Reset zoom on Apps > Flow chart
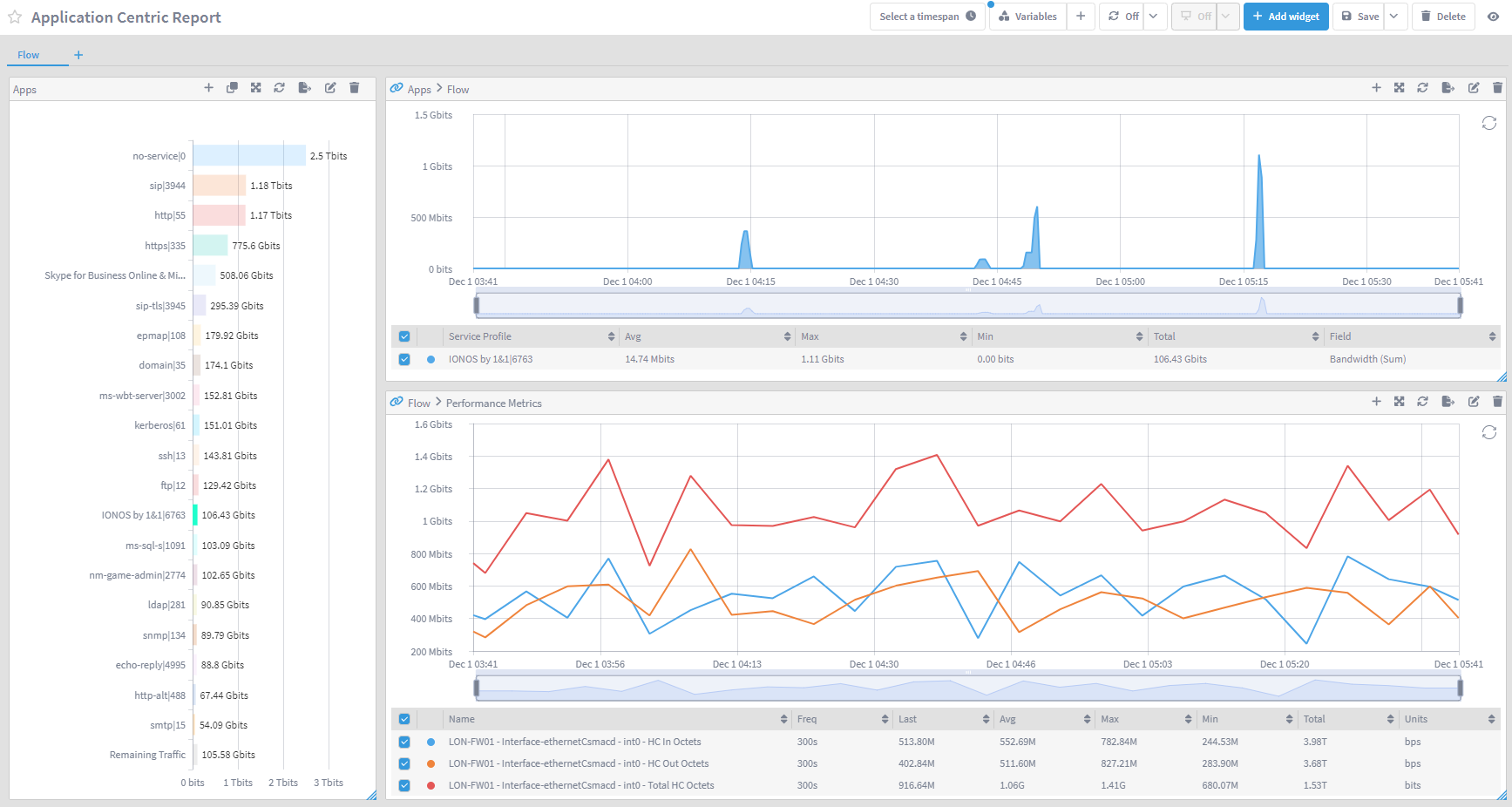The height and width of the screenshot is (807, 1512). coord(1489,124)
